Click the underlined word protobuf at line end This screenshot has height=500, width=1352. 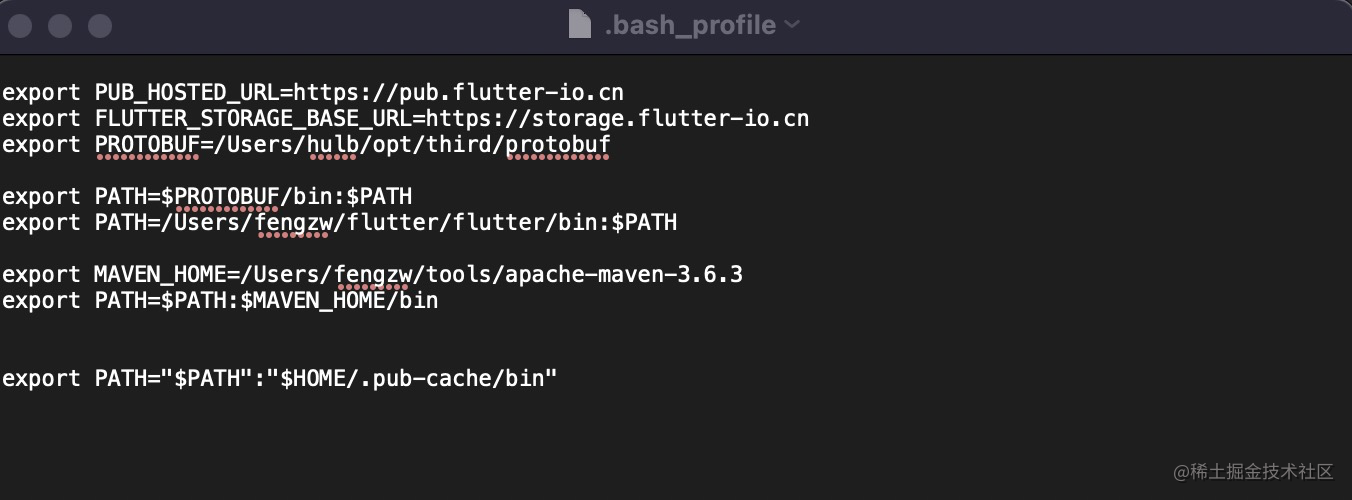tap(558, 145)
